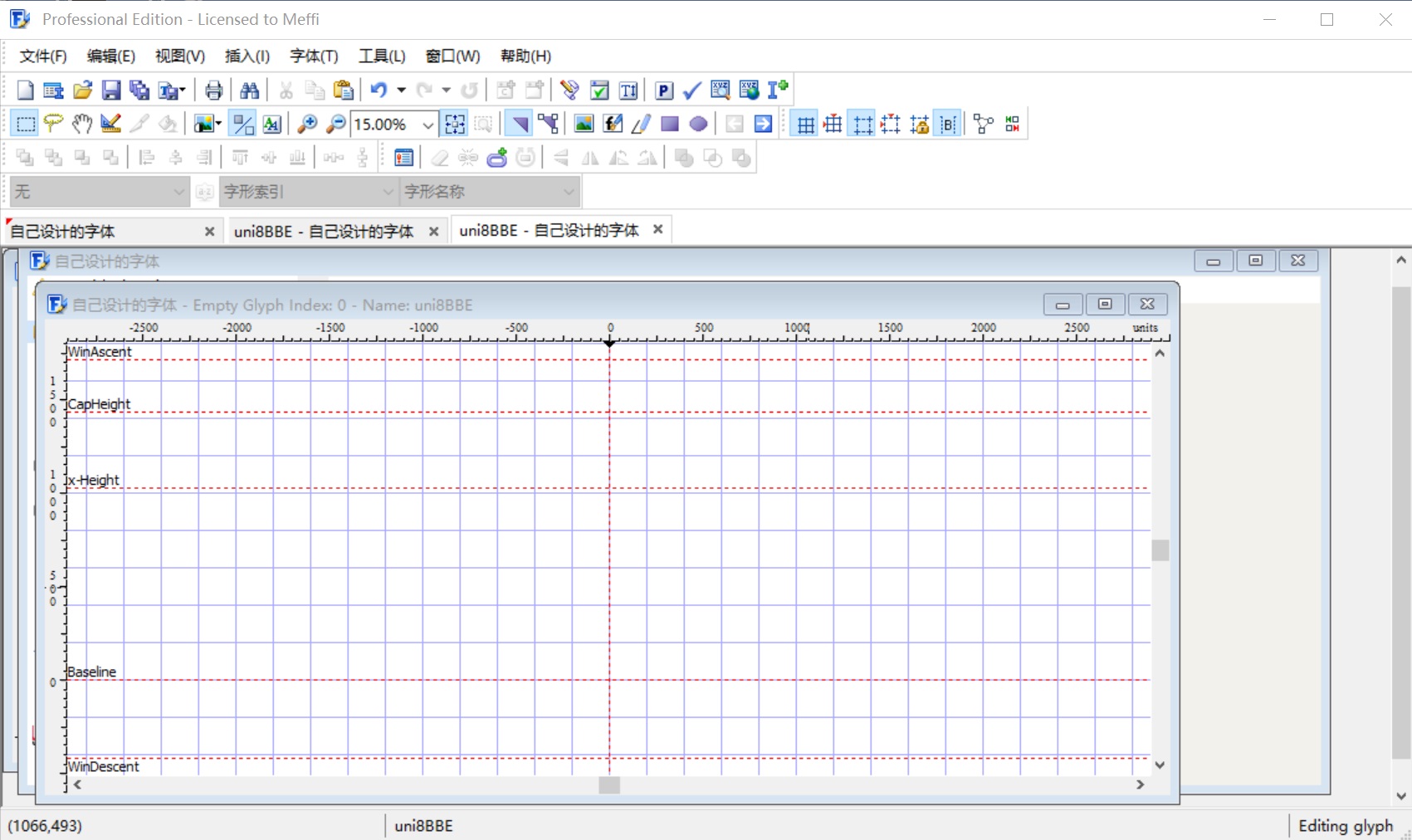
Task: Click the Import Image icon
Action: (x=584, y=124)
